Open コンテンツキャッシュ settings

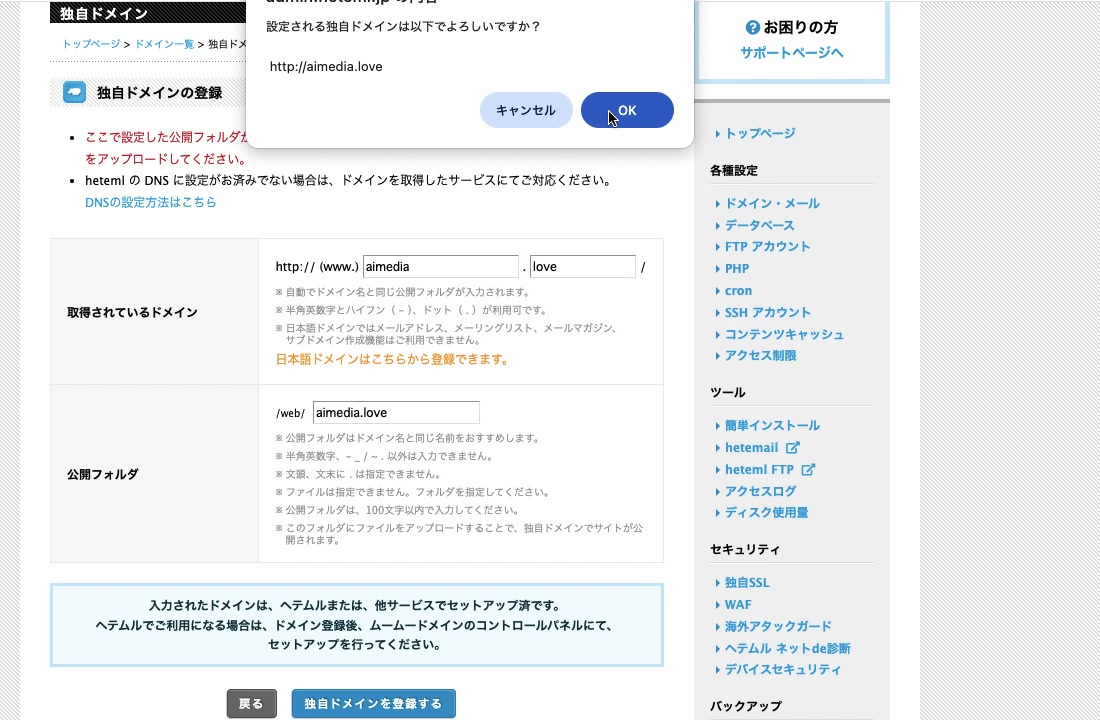[x=784, y=335]
